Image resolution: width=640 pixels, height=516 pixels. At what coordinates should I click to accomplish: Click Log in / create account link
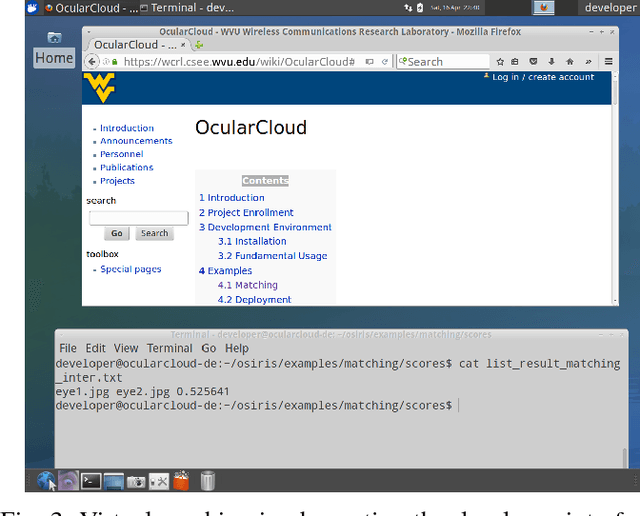(543, 77)
